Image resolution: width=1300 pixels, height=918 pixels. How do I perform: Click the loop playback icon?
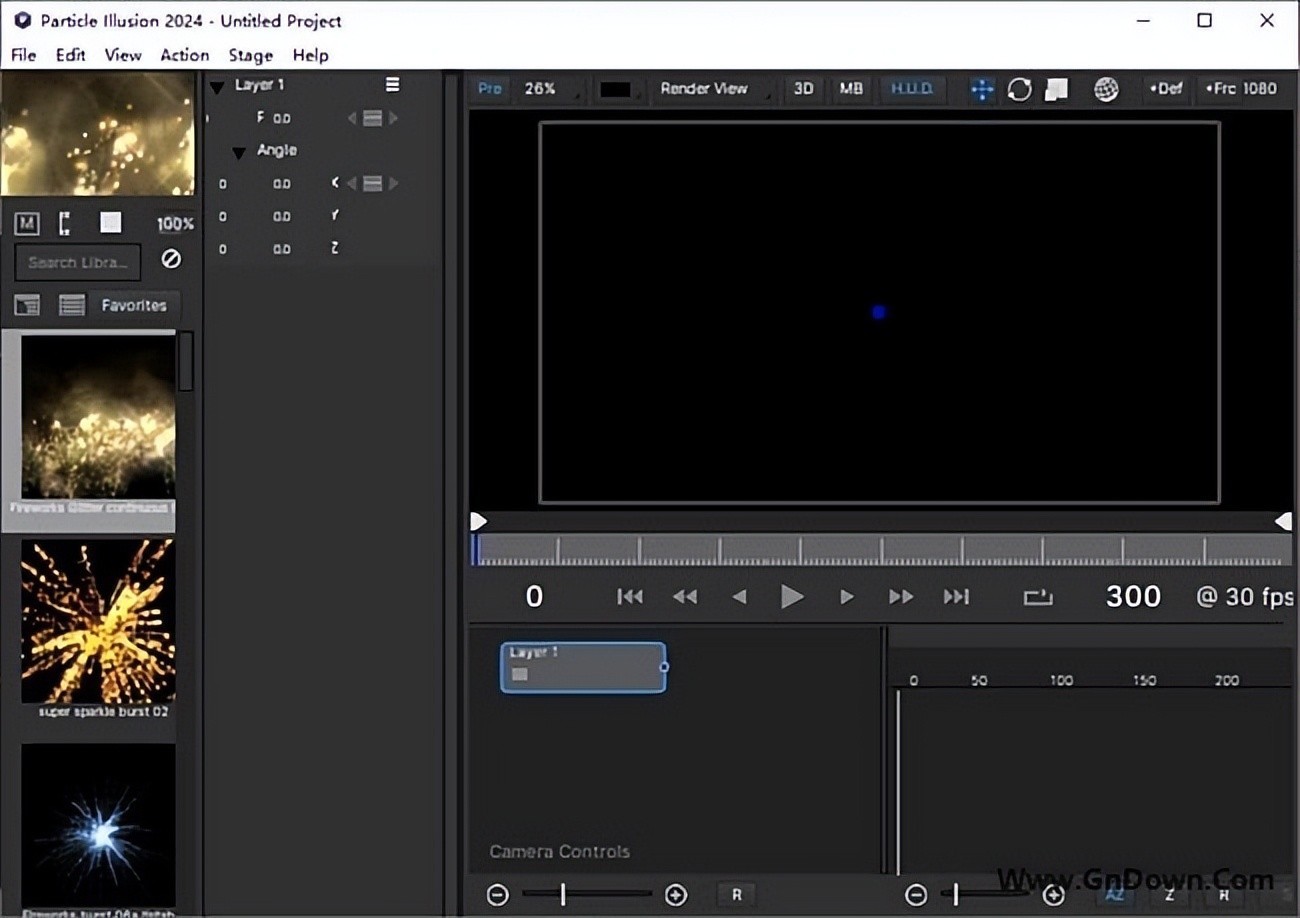point(1038,597)
